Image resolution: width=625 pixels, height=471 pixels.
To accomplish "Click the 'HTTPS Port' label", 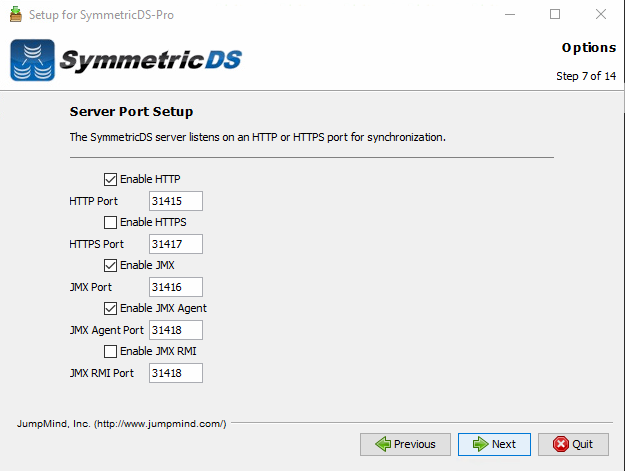I will [x=96, y=244].
